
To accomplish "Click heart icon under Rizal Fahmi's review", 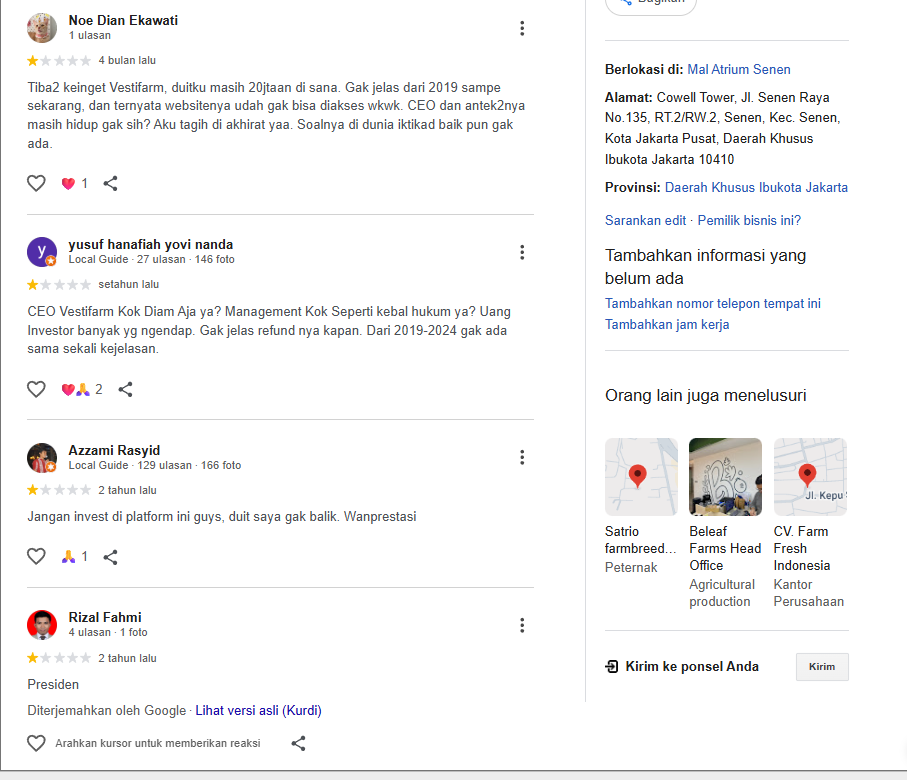I will (x=36, y=743).
